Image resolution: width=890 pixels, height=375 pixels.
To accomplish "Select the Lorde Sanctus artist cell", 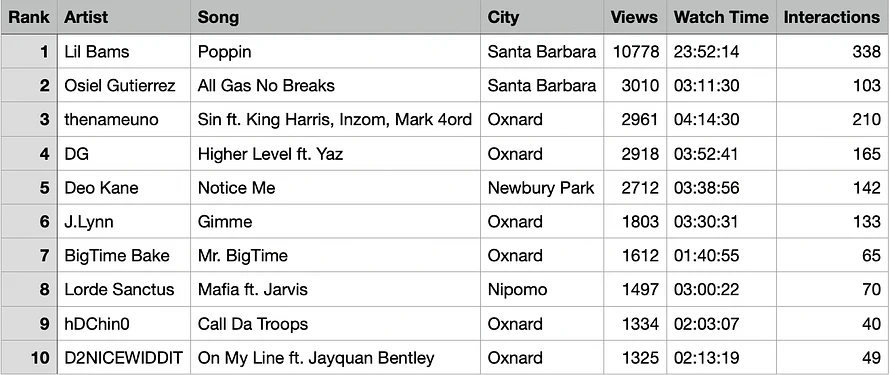I will point(124,290).
